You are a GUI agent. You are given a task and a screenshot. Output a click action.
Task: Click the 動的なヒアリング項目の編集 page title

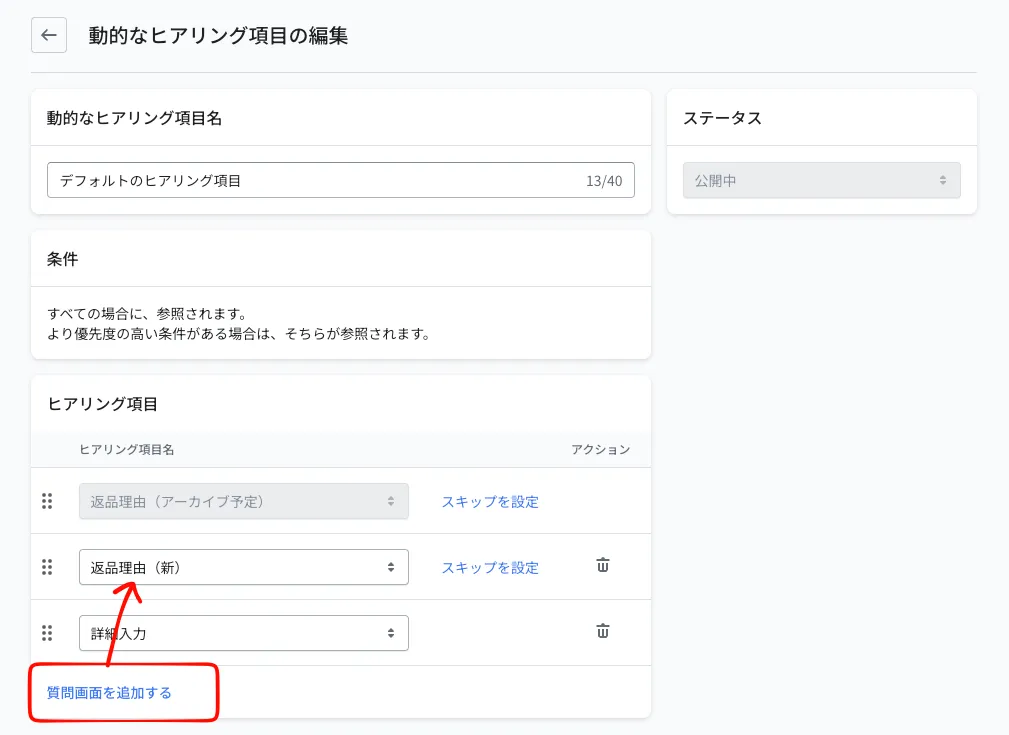218,35
